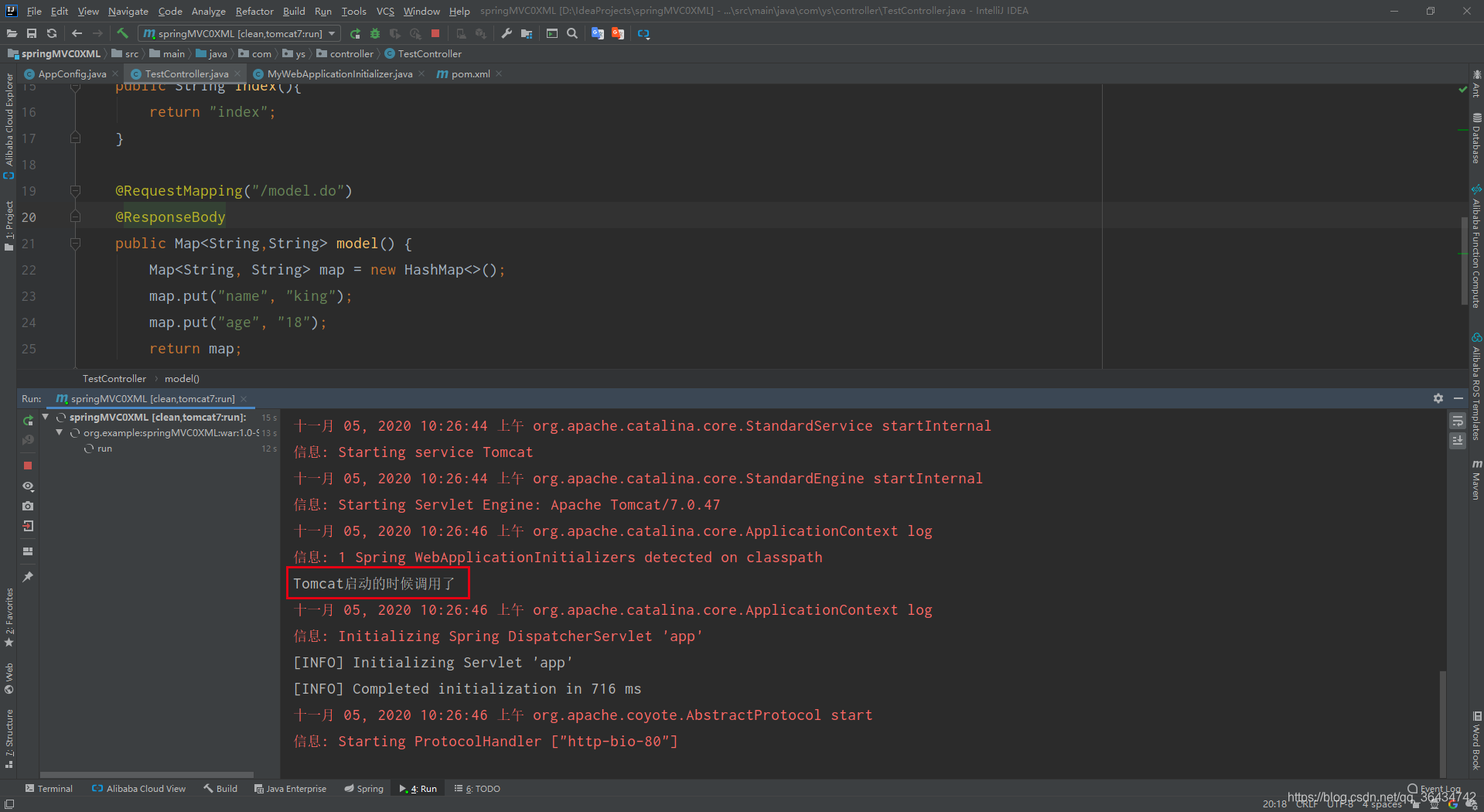Rerun from the Run panel green arrow
Screen dimensions: 1484x812
coord(28,420)
